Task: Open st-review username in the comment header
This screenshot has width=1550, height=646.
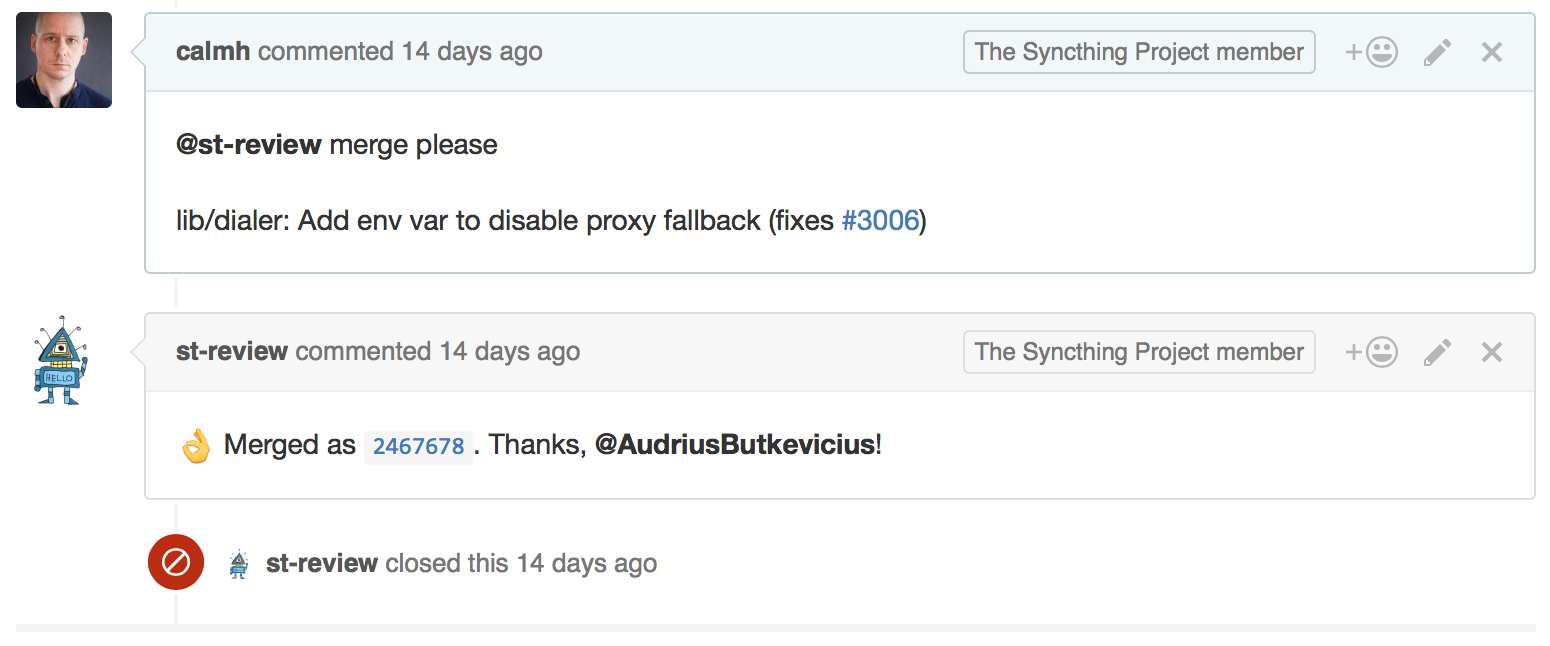Action: (x=232, y=351)
